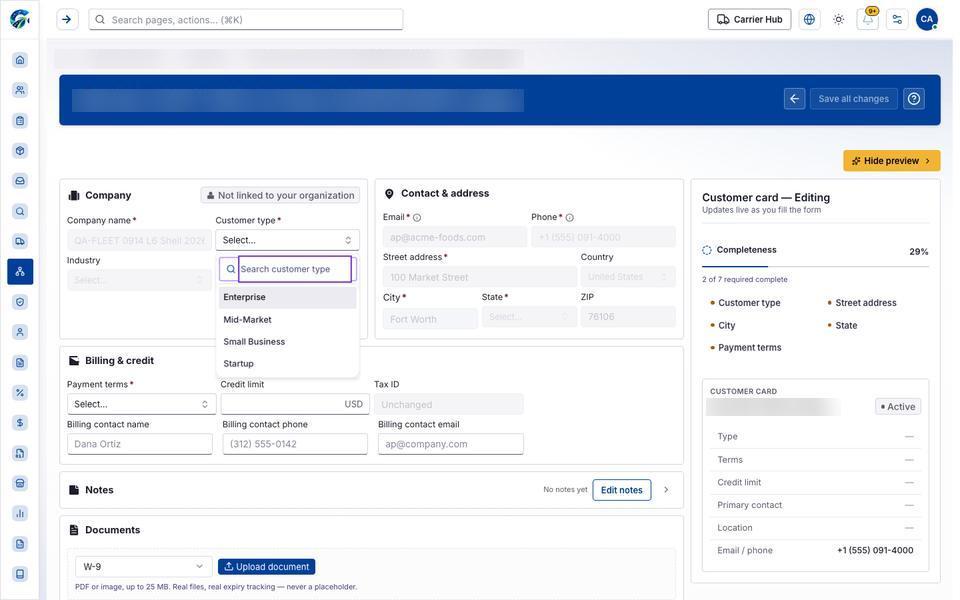Open the package box icon in sidebar
Viewport: 960px width, 600px height.
click(x=20, y=151)
